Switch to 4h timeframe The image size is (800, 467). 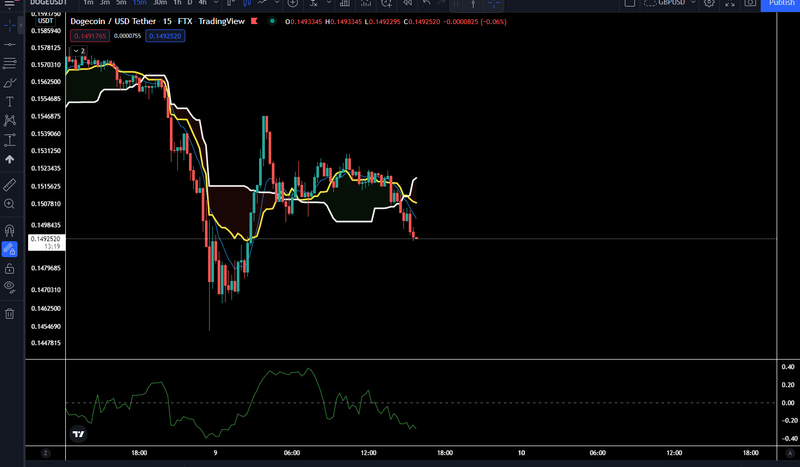click(x=203, y=3)
